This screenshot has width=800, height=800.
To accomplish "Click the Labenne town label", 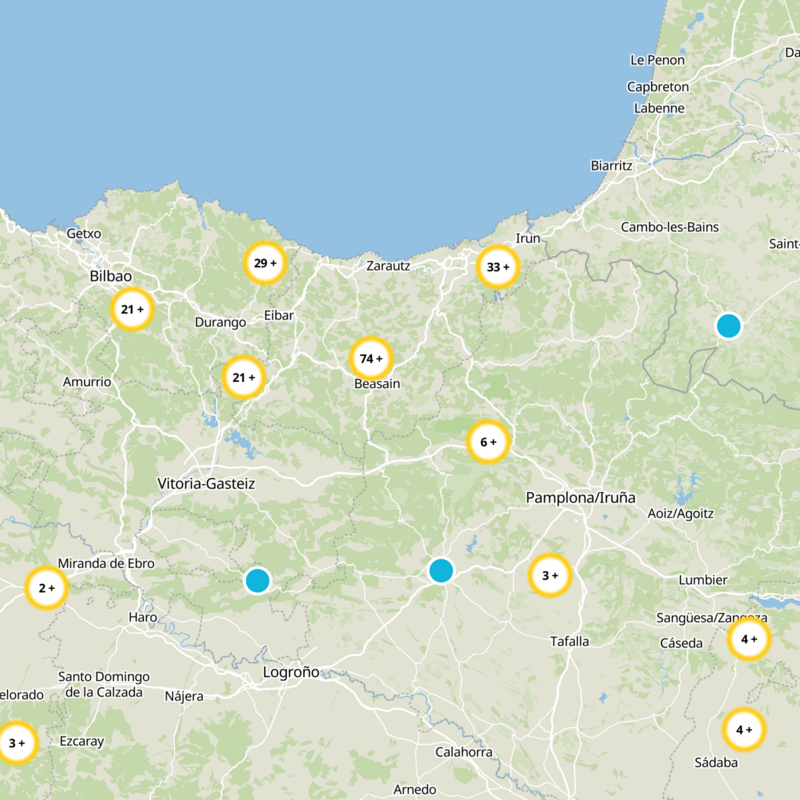I will (659, 108).
